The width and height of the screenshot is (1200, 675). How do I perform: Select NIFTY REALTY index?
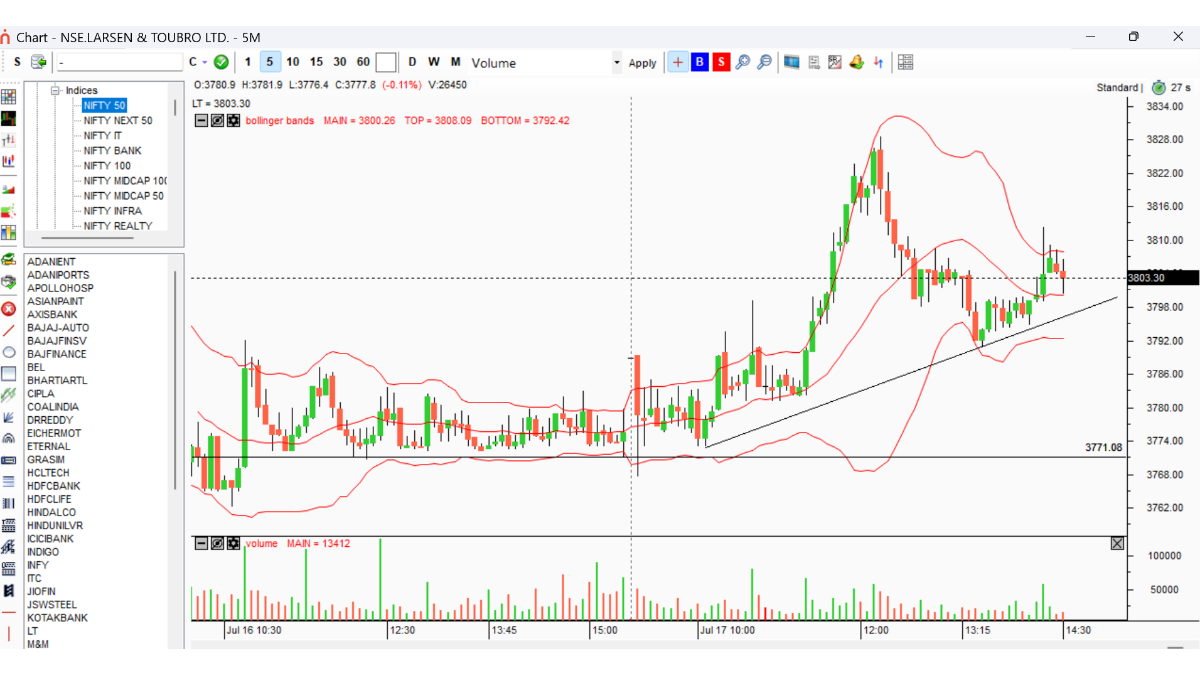pos(118,226)
